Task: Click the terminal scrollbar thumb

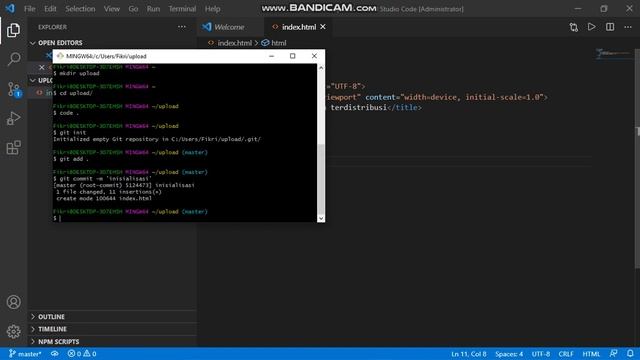Action: click(321, 178)
